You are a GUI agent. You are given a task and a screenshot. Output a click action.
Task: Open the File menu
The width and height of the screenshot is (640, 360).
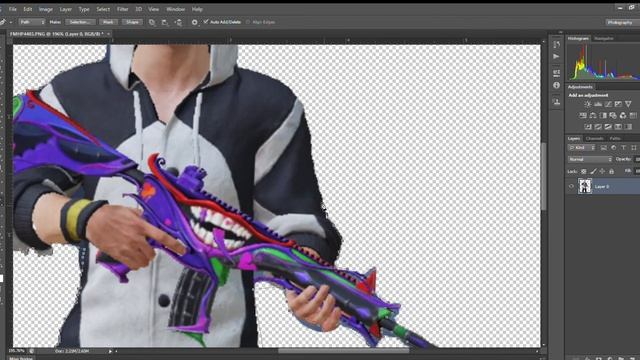click(x=13, y=9)
